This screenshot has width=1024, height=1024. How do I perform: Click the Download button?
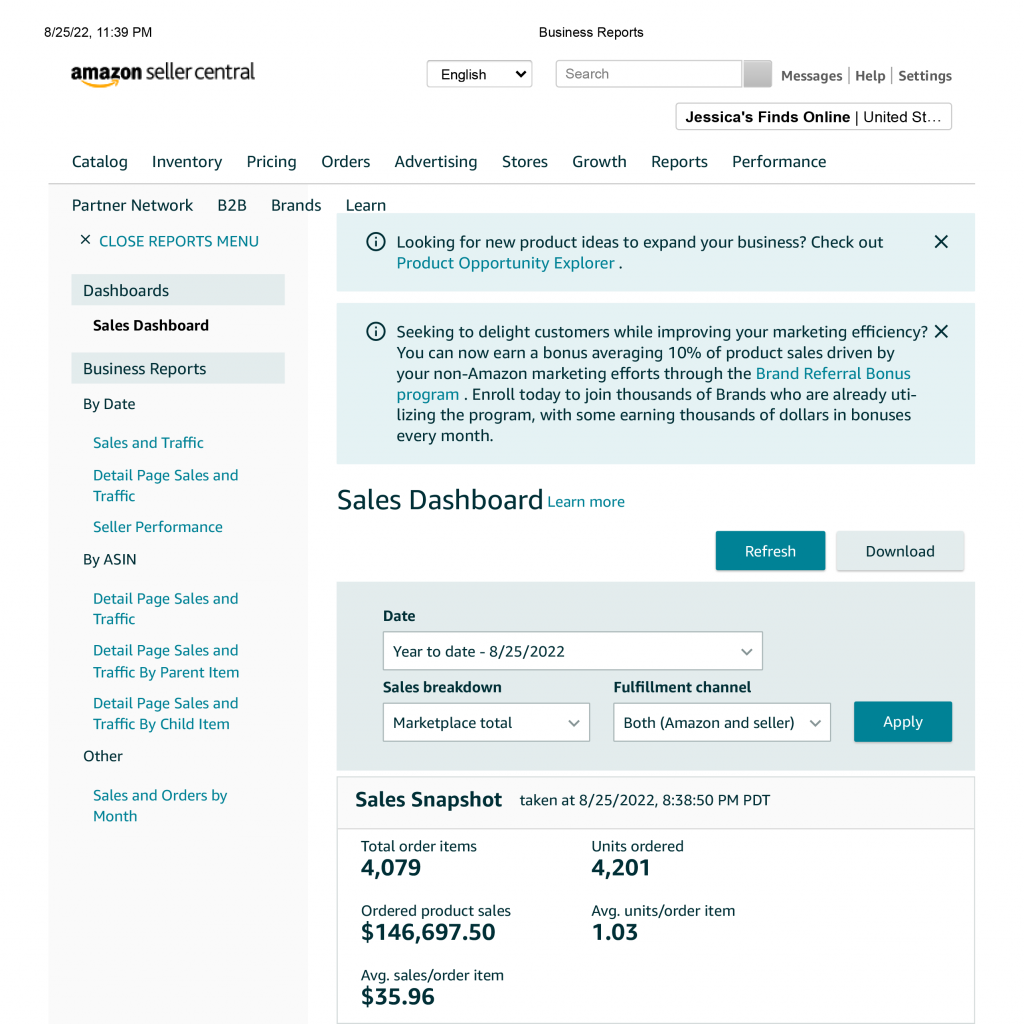pos(899,551)
